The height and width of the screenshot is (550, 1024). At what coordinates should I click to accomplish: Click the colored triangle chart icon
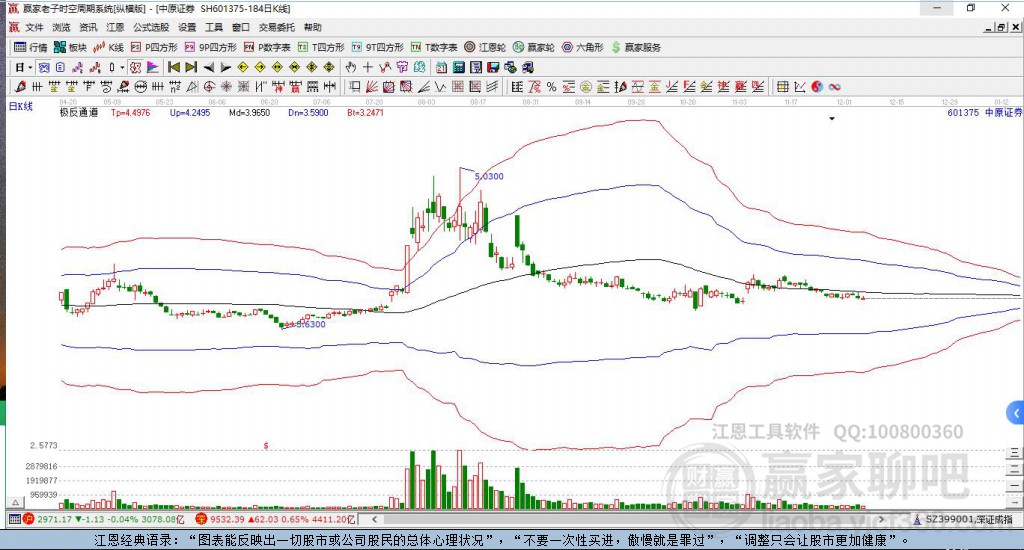pyautogui.click(x=152, y=67)
